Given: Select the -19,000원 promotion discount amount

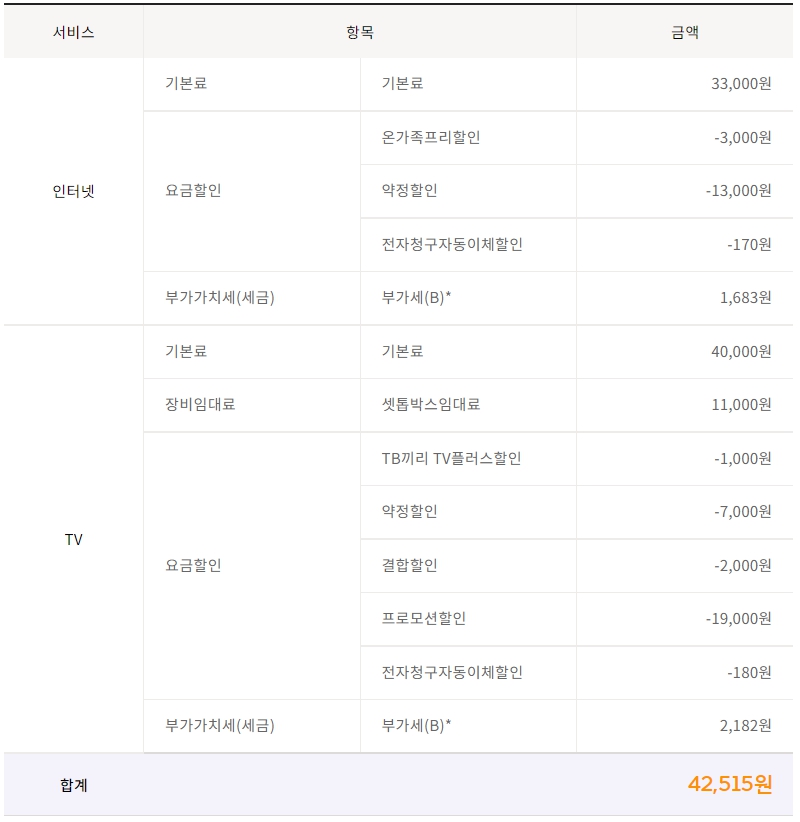Looking at the screenshot, I should (738, 619).
